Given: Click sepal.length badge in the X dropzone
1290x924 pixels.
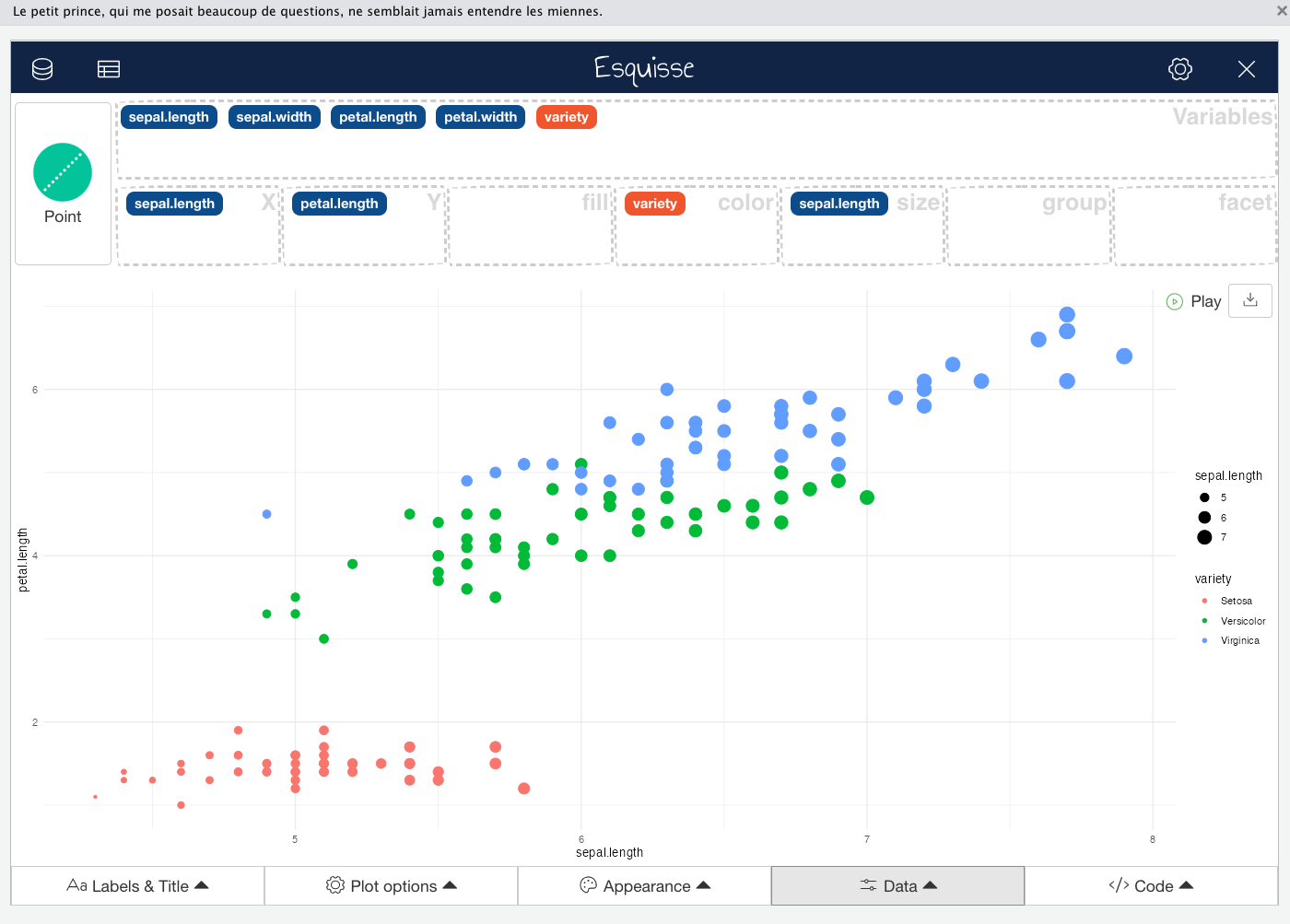Looking at the screenshot, I should (174, 204).
